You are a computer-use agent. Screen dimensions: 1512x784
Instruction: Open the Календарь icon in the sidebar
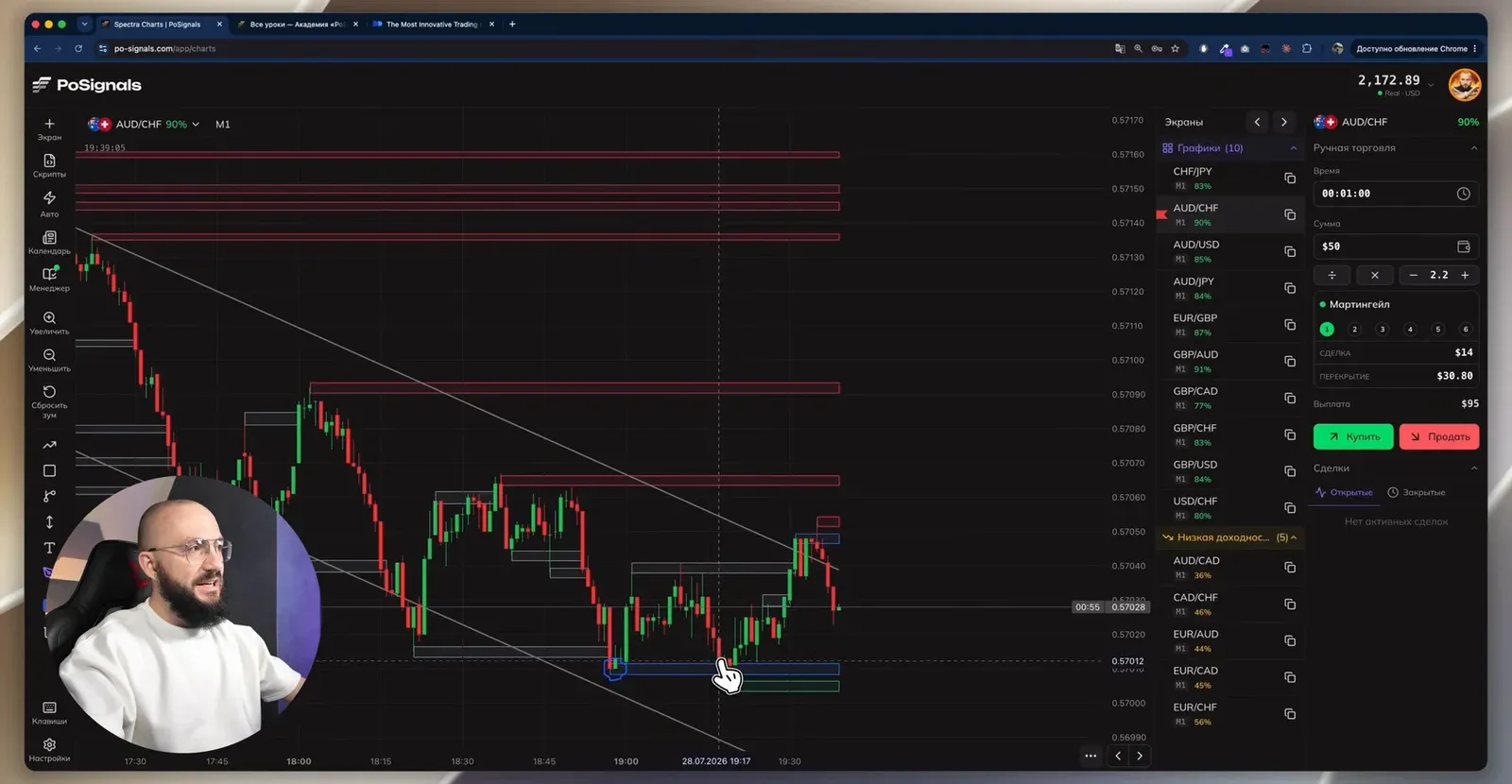click(x=49, y=237)
